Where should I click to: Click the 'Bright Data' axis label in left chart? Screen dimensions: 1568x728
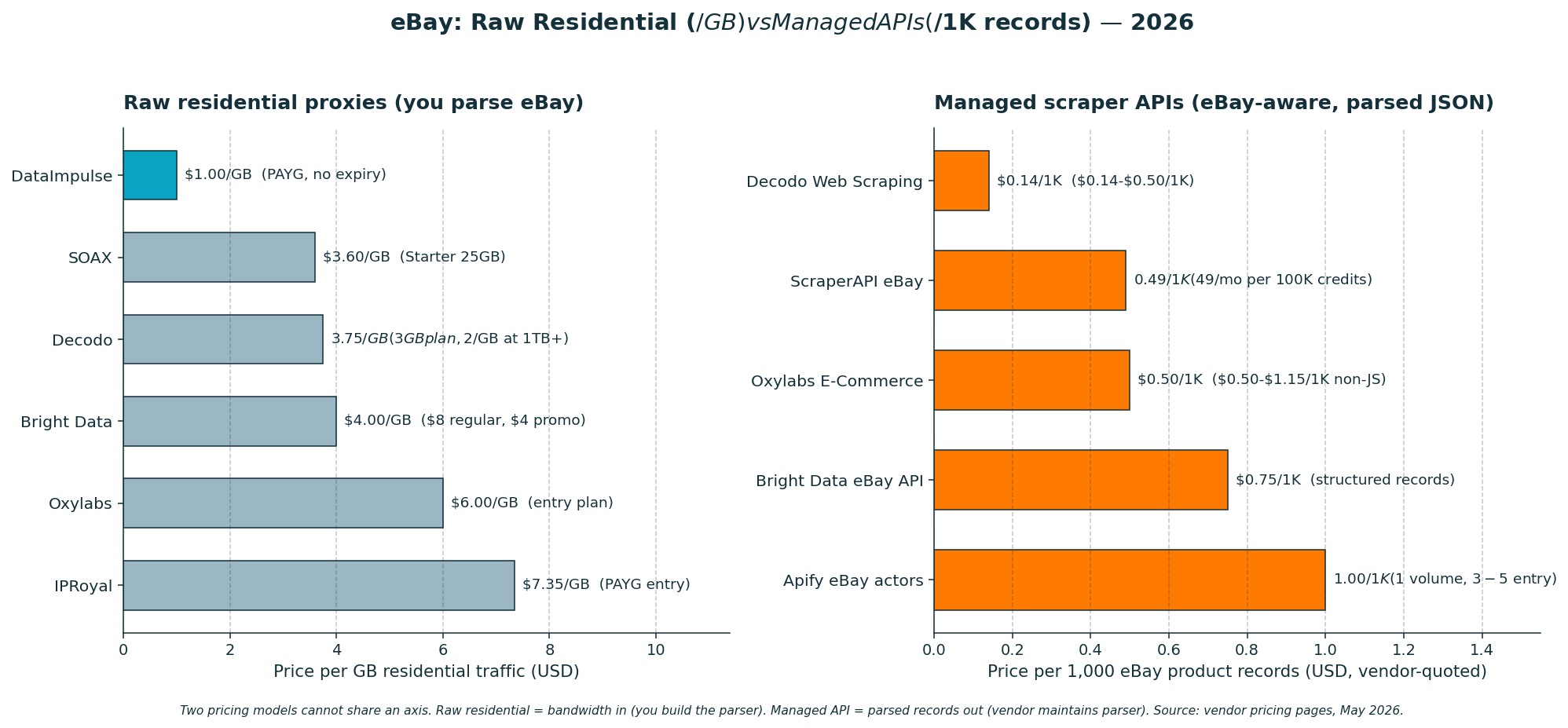click(67, 422)
